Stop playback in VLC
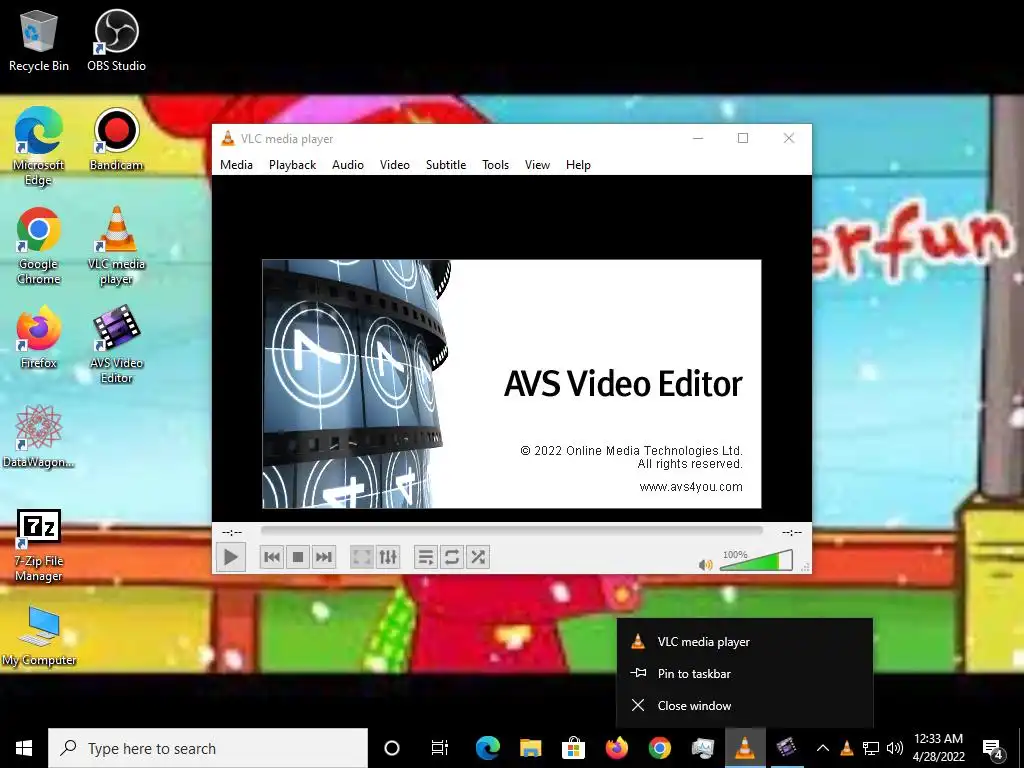The height and width of the screenshot is (768, 1024). tap(298, 557)
